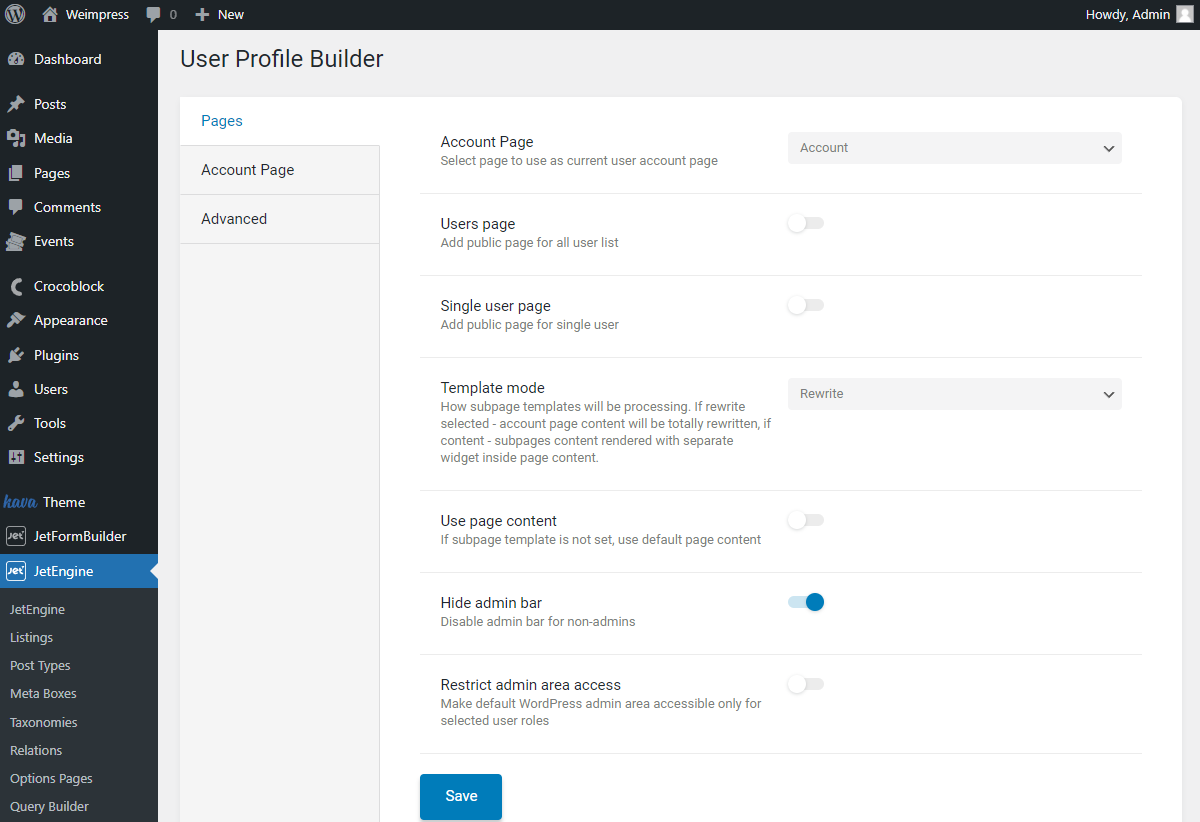Click the comments bubble in the top bar
The height and width of the screenshot is (822, 1200).
[156, 14]
